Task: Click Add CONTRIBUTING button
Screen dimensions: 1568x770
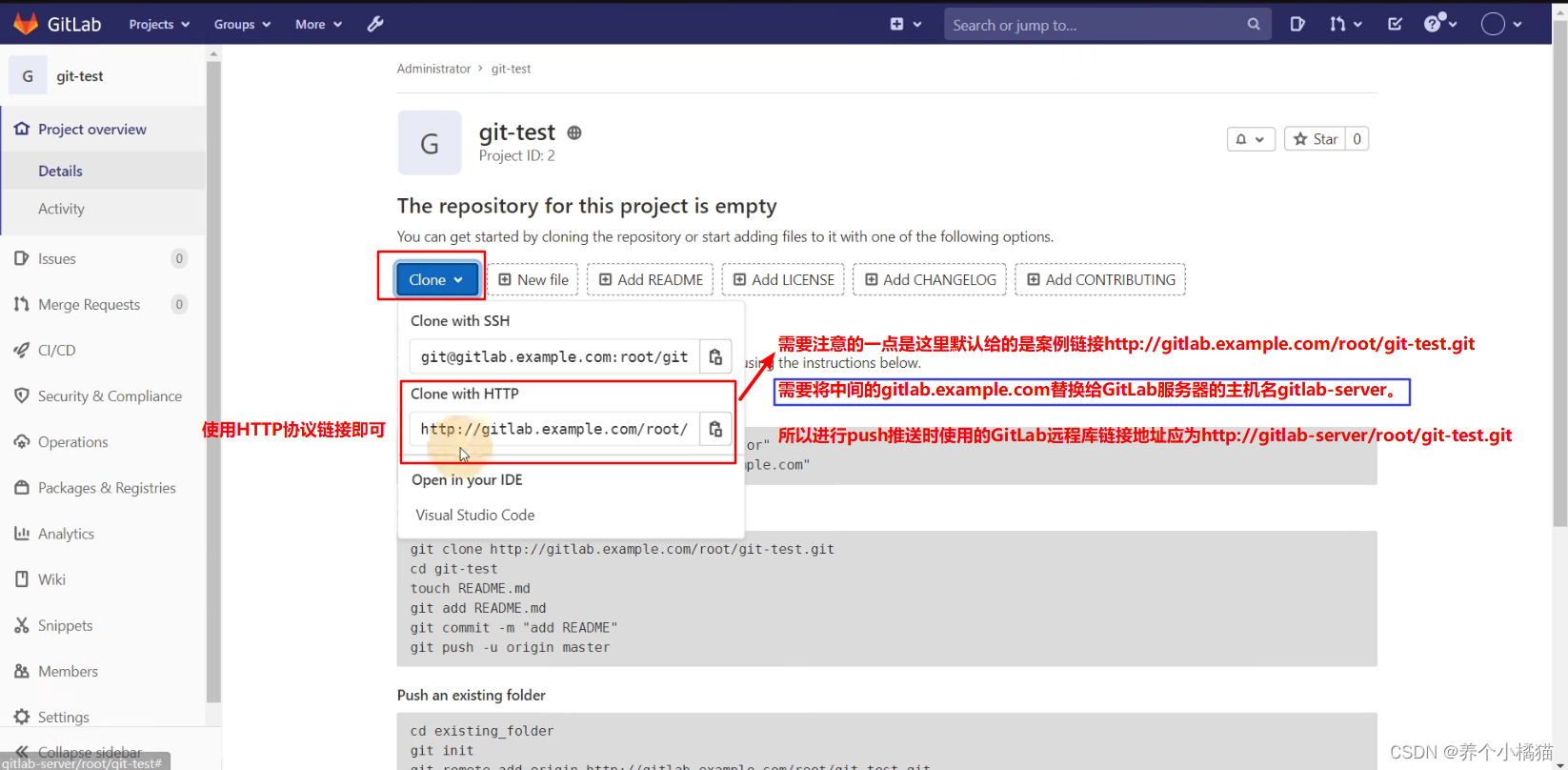Action: (x=1100, y=279)
